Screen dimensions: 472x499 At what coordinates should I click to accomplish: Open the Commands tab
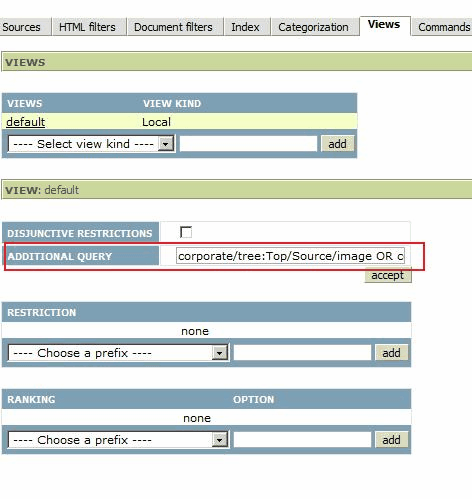443,27
